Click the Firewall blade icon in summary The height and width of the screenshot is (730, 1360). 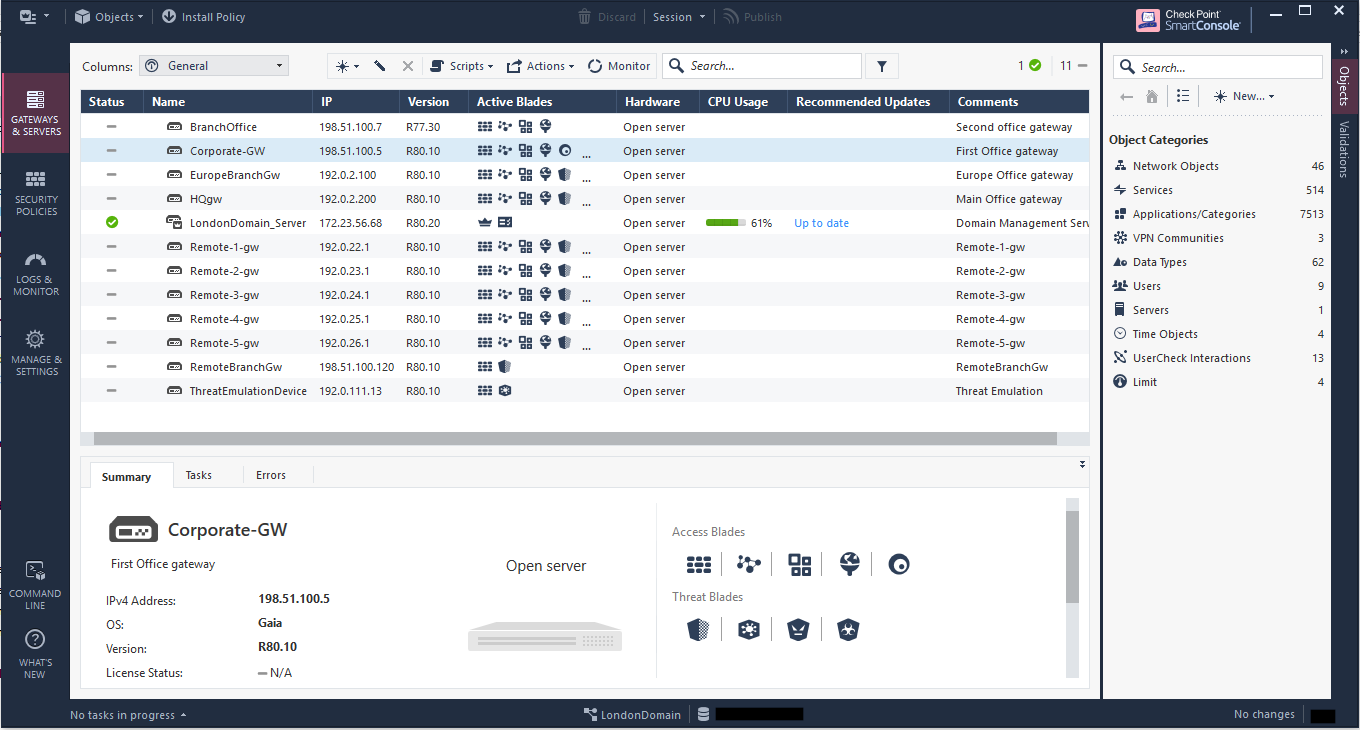coord(698,565)
